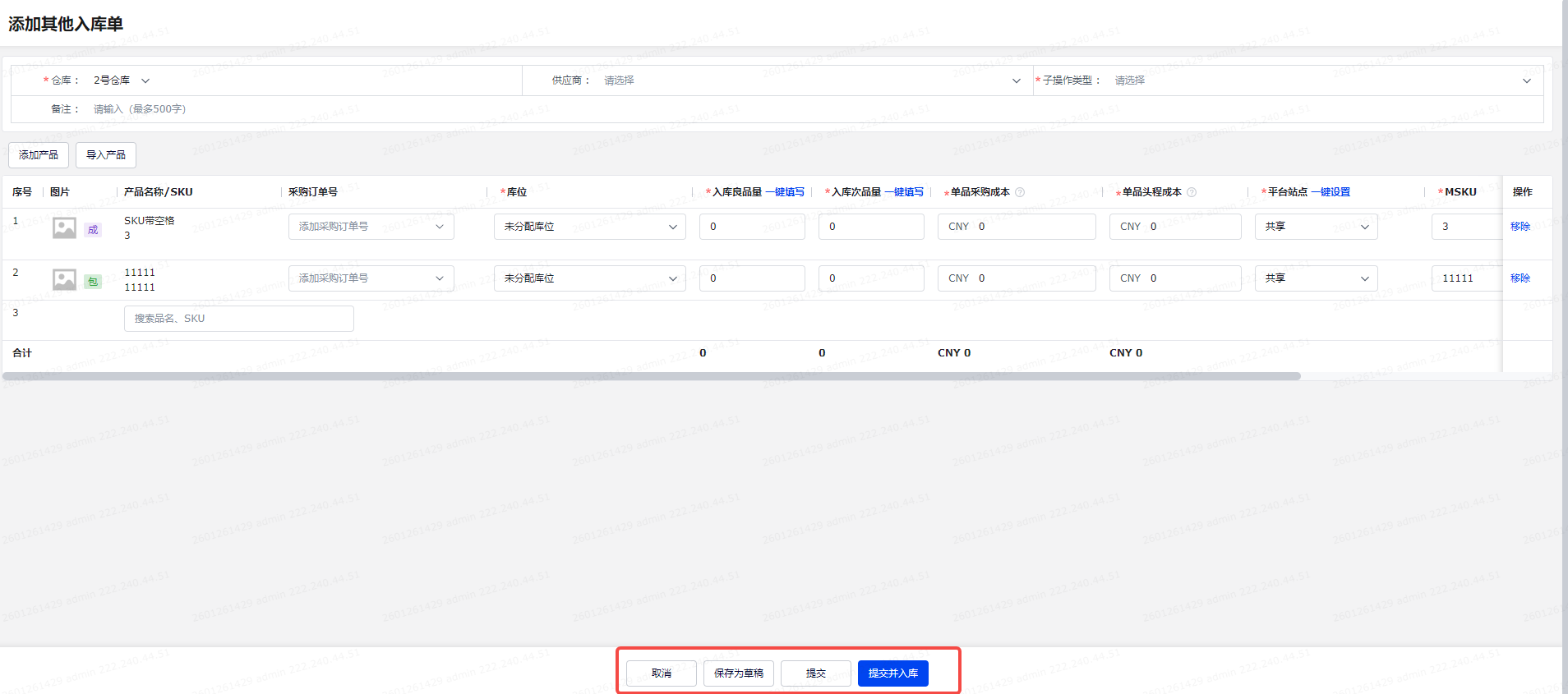Open 共享 platform site dropdown in row 2
This screenshot has height=694, width=1568.
point(1317,278)
